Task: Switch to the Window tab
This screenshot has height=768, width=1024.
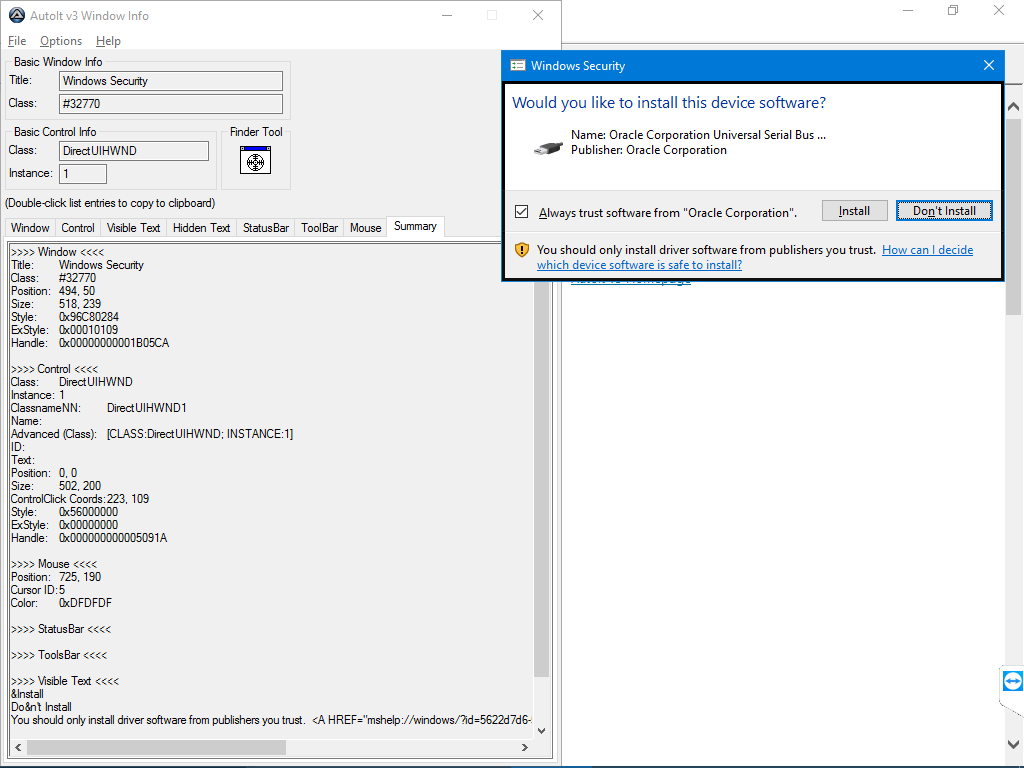Action: (x=30, y=227)
